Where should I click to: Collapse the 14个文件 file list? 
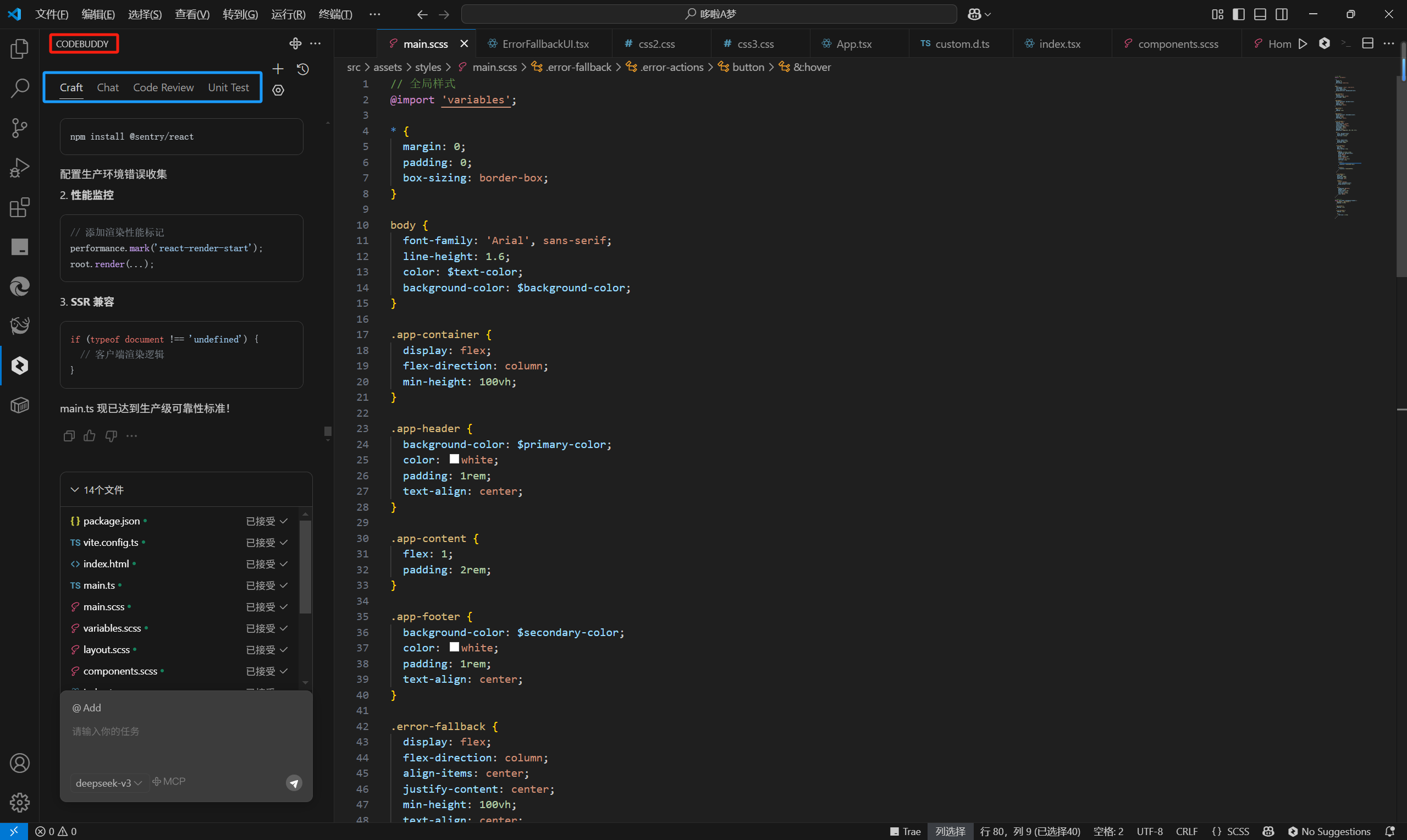click(74, 490)
